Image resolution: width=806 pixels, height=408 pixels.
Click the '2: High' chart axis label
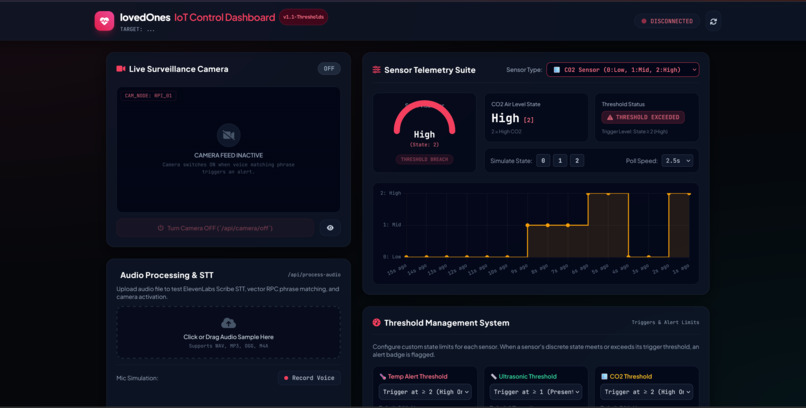(391, 193)
